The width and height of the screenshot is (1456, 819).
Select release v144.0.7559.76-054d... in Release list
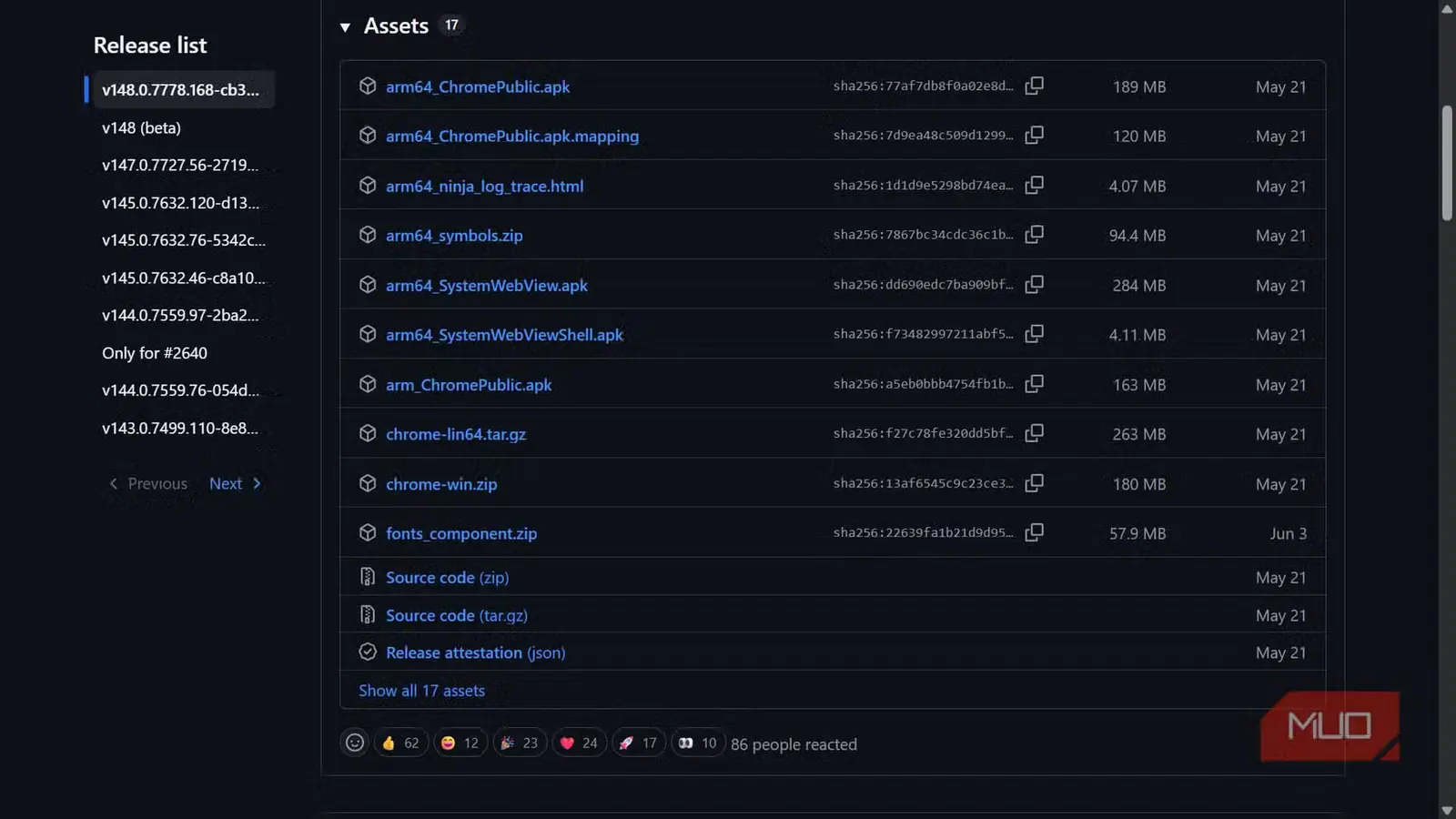[180, 390]
